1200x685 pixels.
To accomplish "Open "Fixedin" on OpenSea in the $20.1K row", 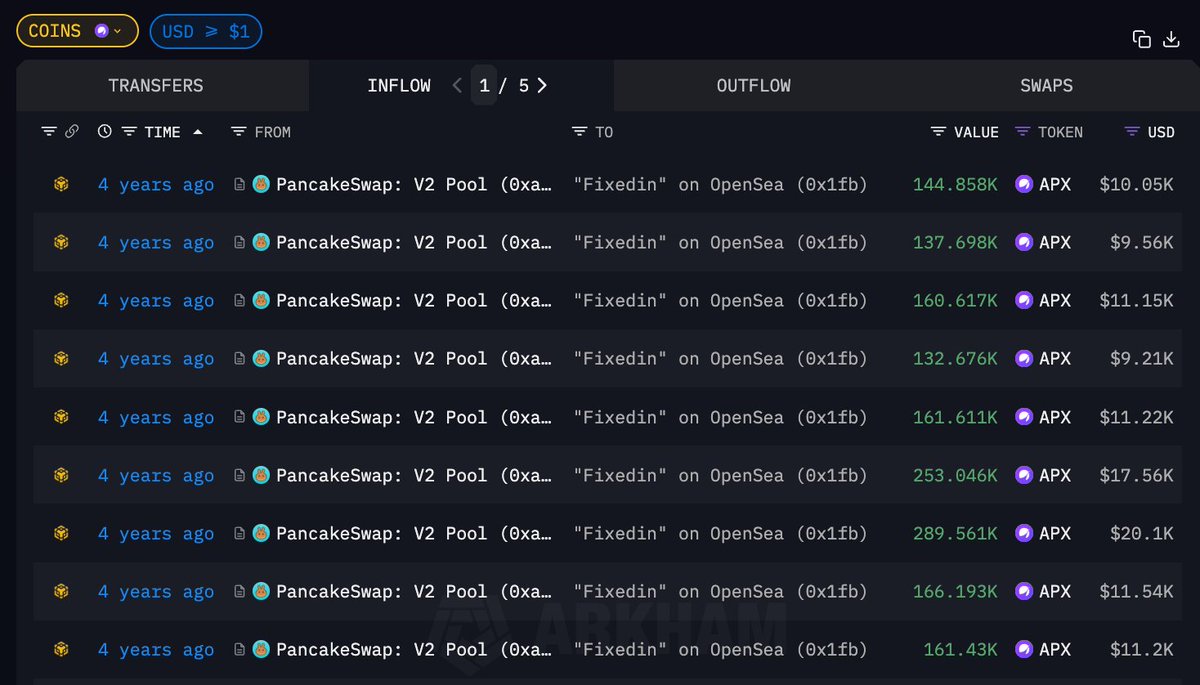I will tap(720, 534).
